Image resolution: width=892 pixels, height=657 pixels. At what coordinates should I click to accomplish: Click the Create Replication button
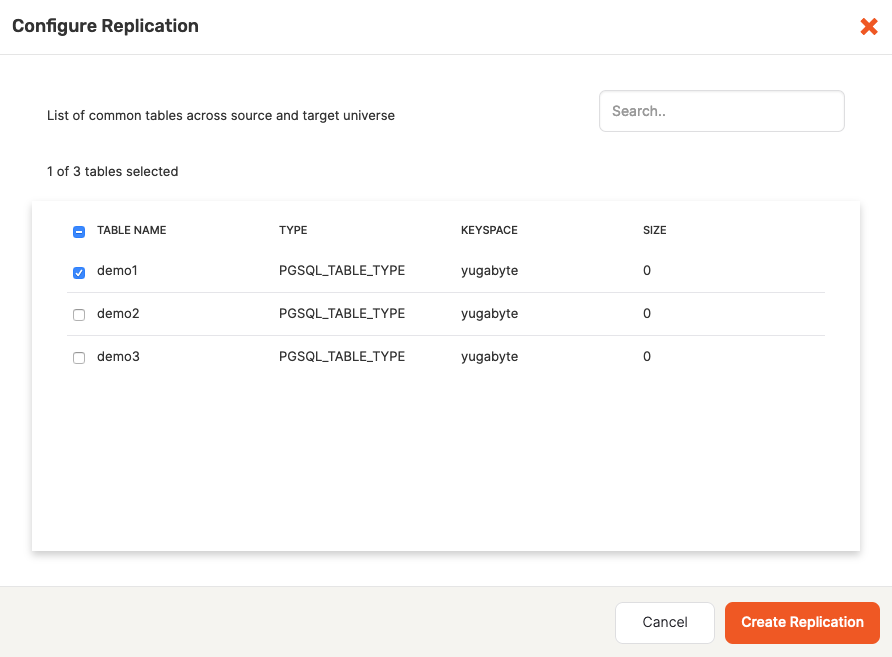pos(801,622)
